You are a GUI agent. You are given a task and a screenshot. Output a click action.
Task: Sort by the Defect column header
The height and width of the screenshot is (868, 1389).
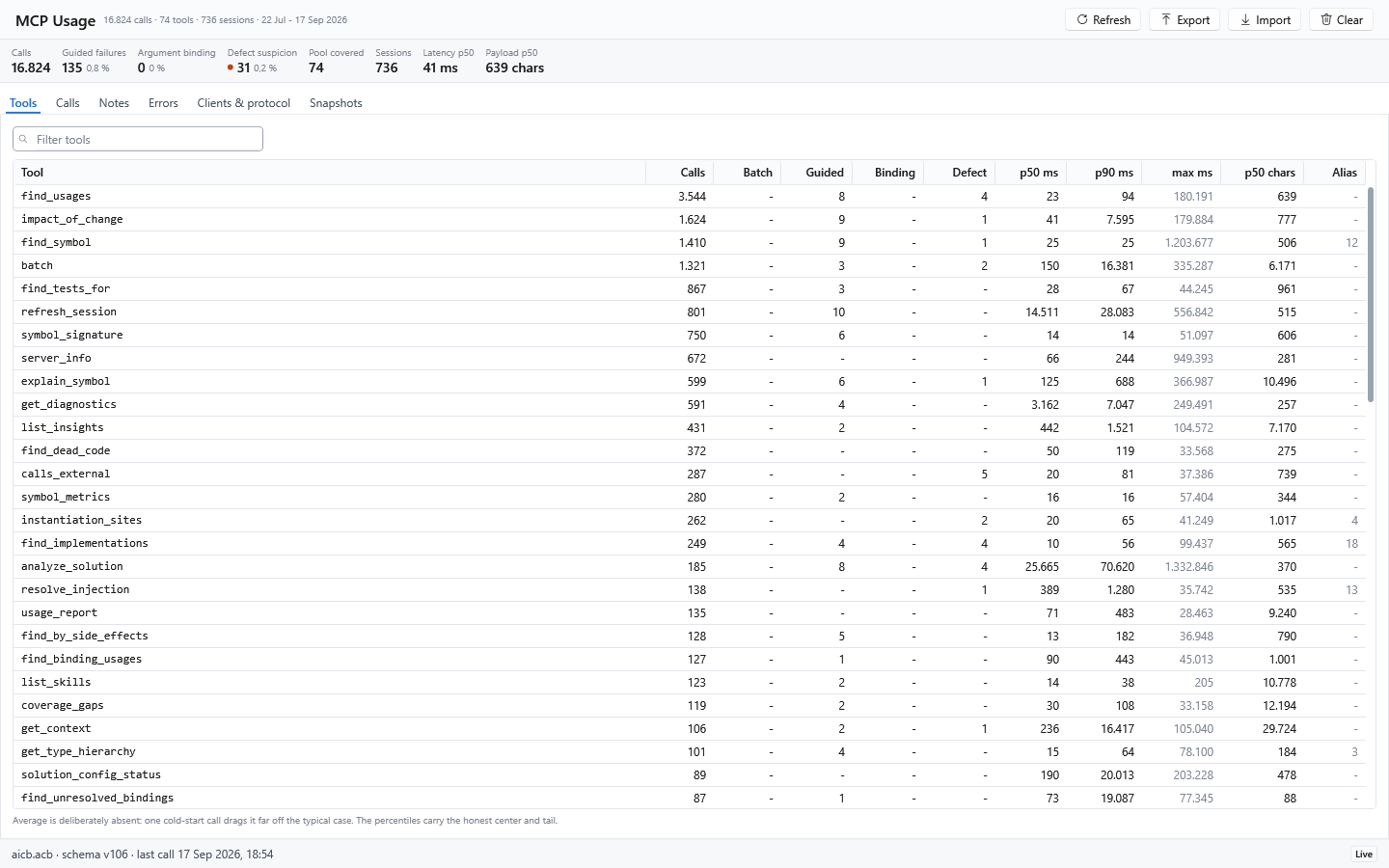(959, 173)
